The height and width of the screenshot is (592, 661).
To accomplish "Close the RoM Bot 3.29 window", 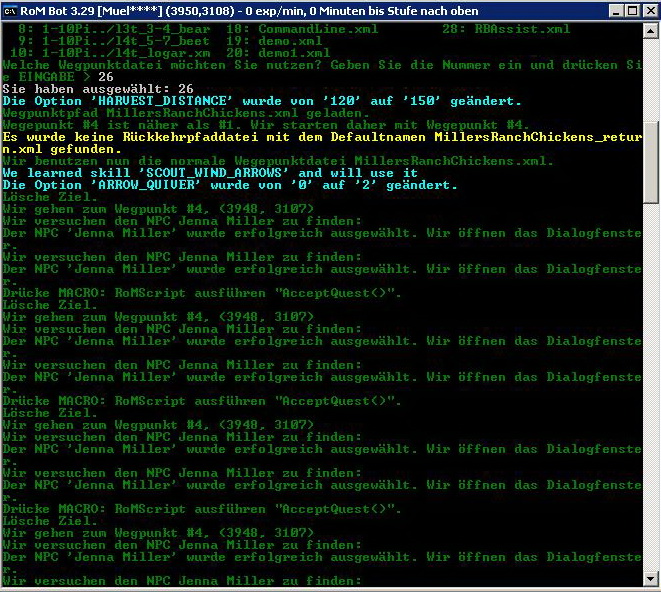I will click(x=646, y=11).
